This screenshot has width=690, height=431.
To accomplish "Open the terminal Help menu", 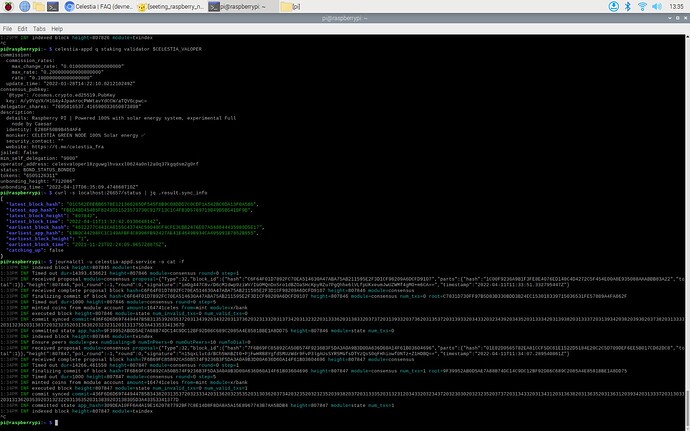I will click(x=57, y=29).
